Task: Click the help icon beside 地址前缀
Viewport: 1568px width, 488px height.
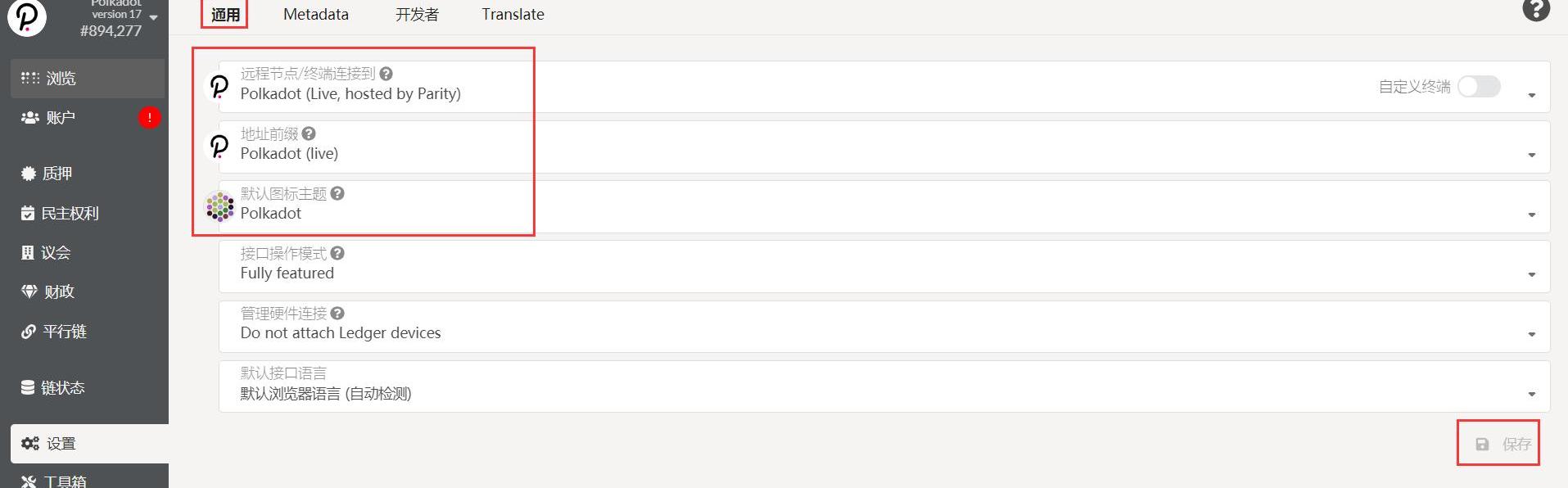Action: point(309,133)
